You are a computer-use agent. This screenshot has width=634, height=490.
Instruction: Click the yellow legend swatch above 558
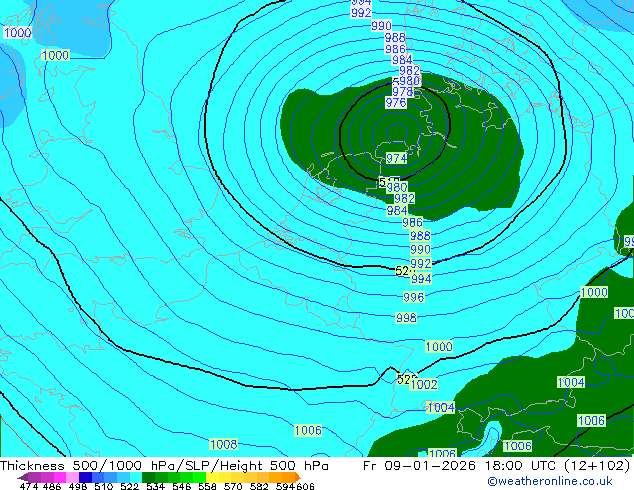click(x=212, y=477)
